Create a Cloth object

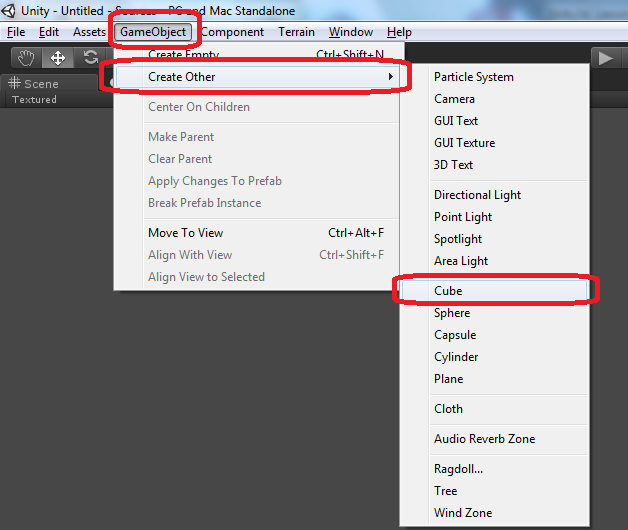pos(495,409)
